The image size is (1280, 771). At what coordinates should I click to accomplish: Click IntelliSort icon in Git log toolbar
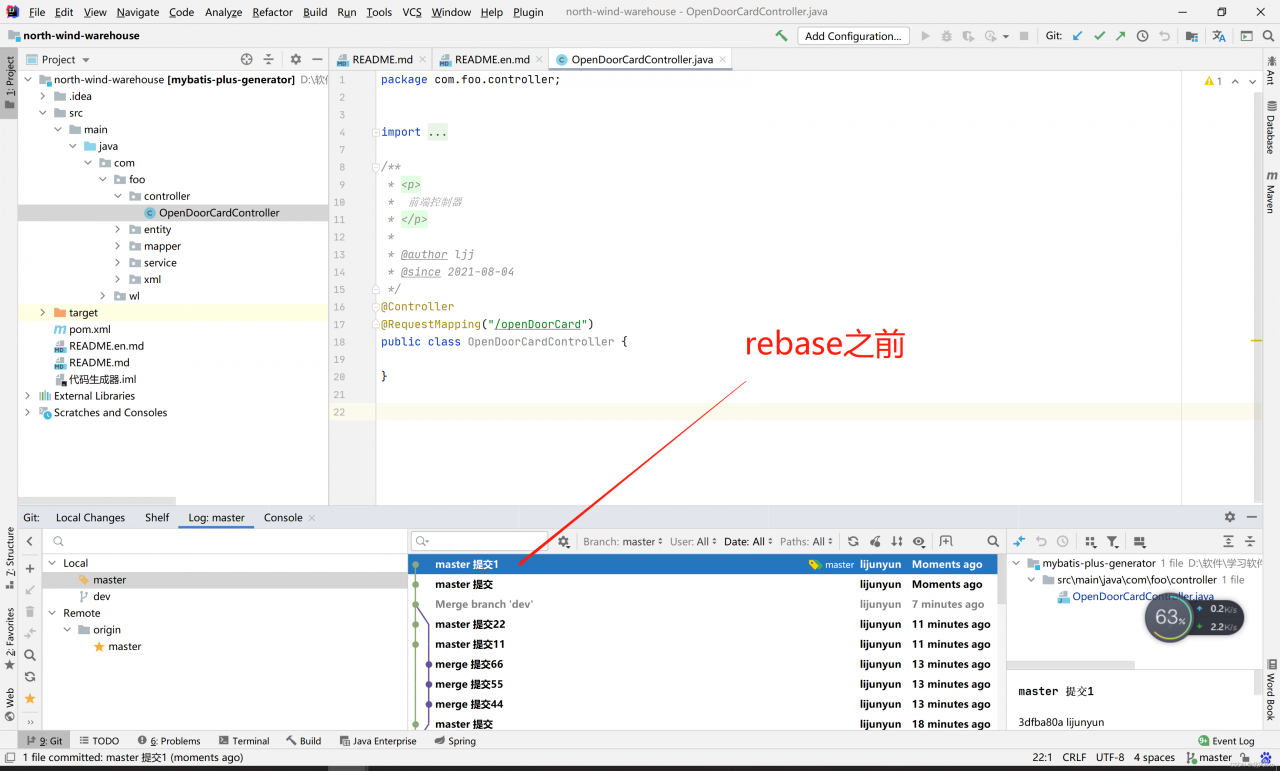[897, 541]
